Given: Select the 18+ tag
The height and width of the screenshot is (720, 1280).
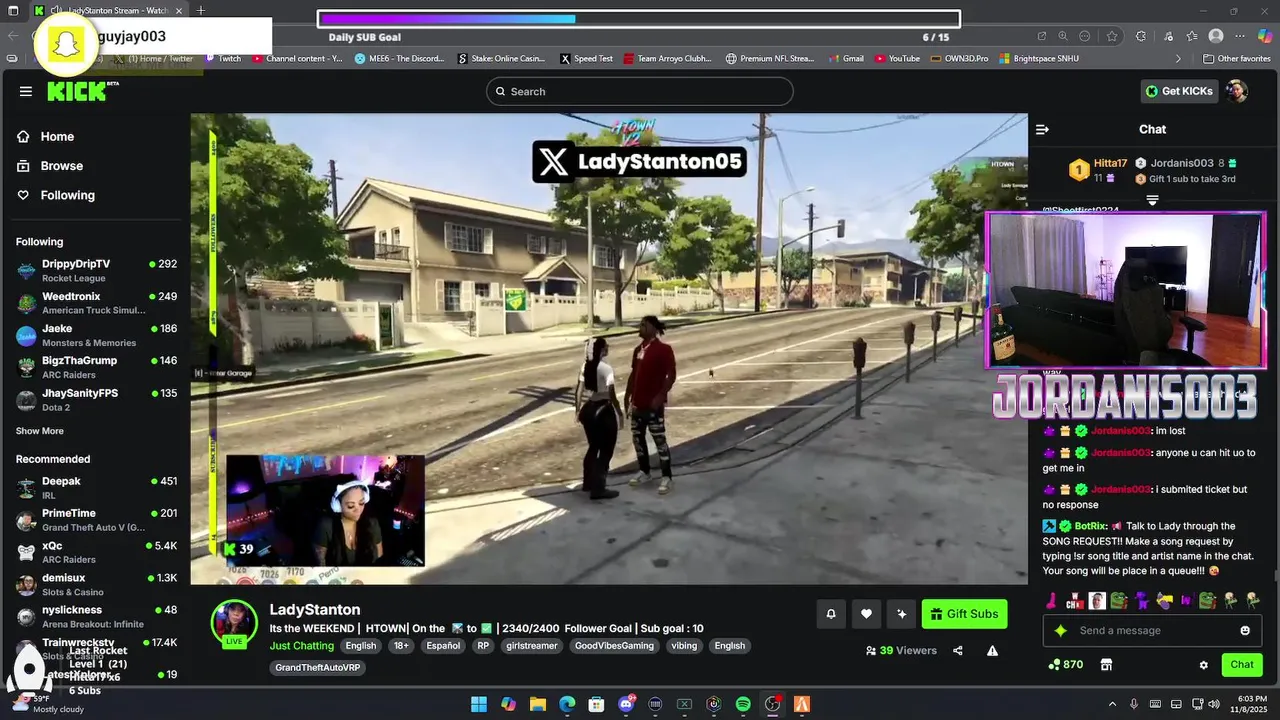Looking at the screenshot, I should pyautogui.click(x=401, y=646).
